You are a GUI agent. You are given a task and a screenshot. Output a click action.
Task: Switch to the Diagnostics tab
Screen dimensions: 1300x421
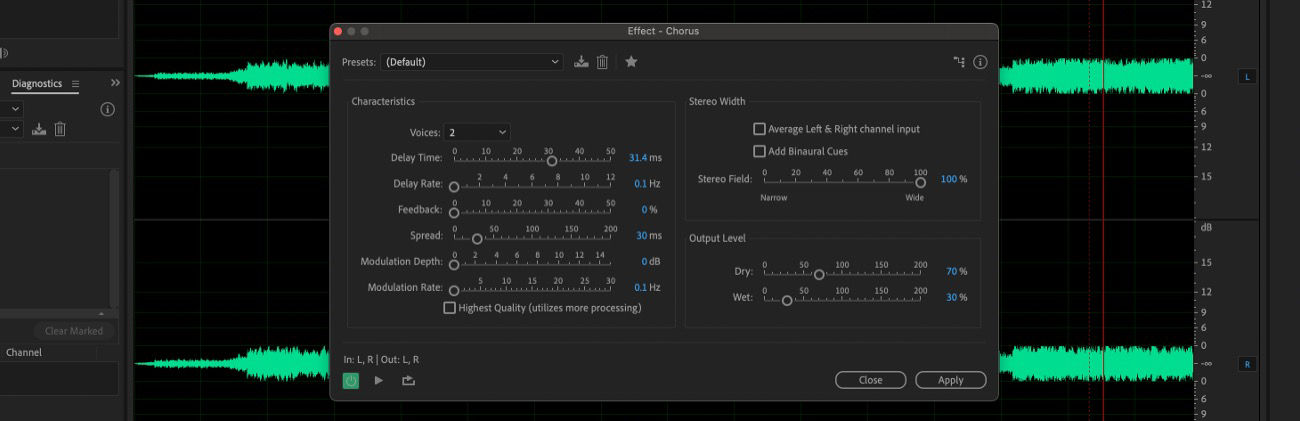(x=37, y=84)
